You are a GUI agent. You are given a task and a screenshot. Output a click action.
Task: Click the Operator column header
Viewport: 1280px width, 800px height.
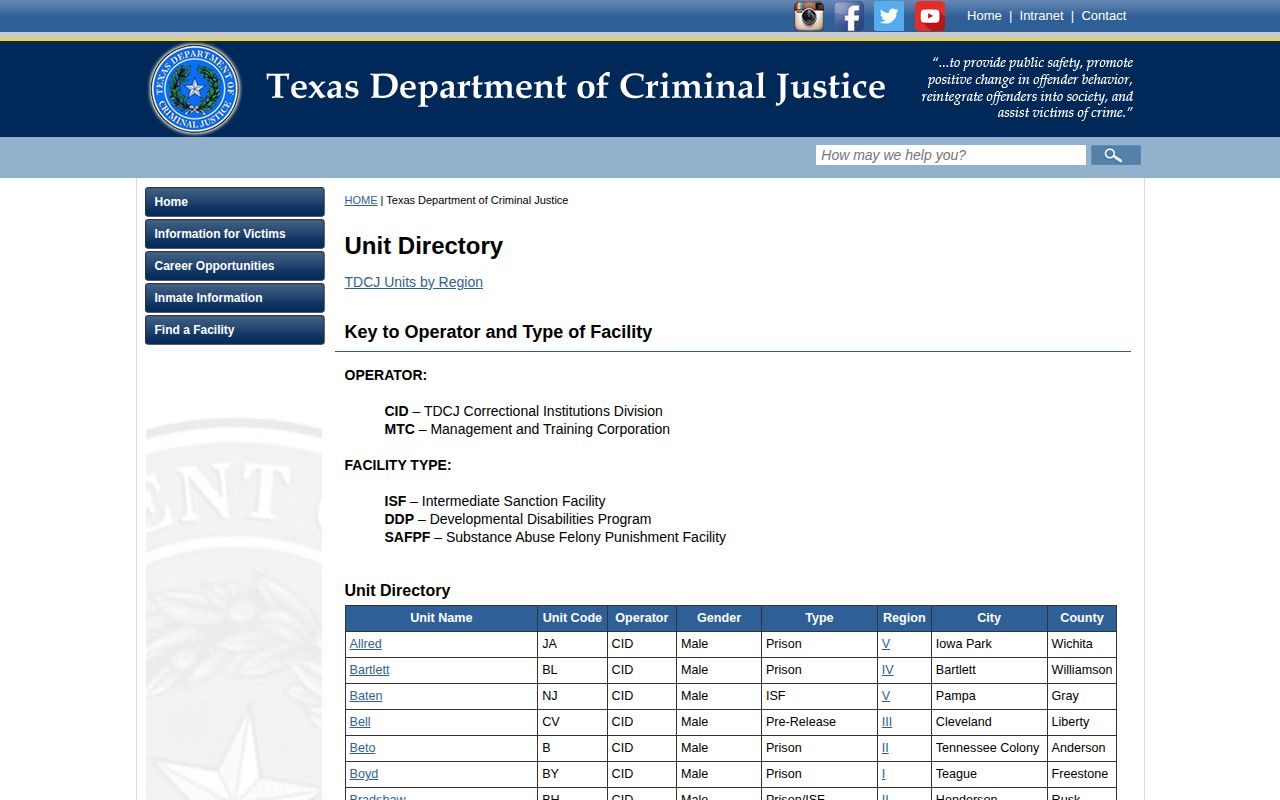tap(642, 618)
